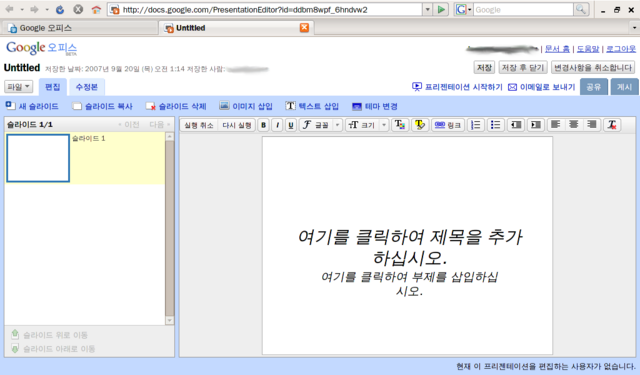
Task: Click the Redo (다시 실행) button
Action: coord(237,125)
